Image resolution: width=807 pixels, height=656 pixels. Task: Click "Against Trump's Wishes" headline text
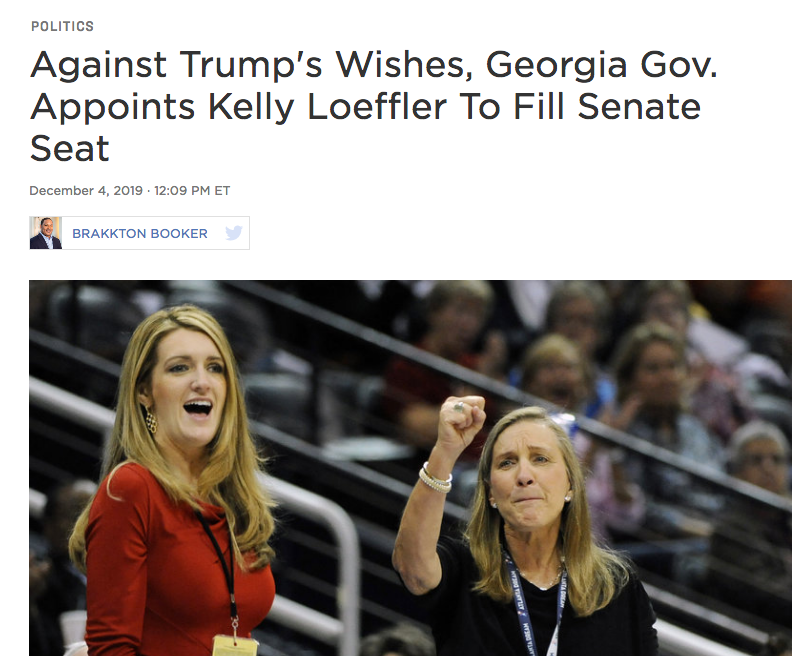251,65
